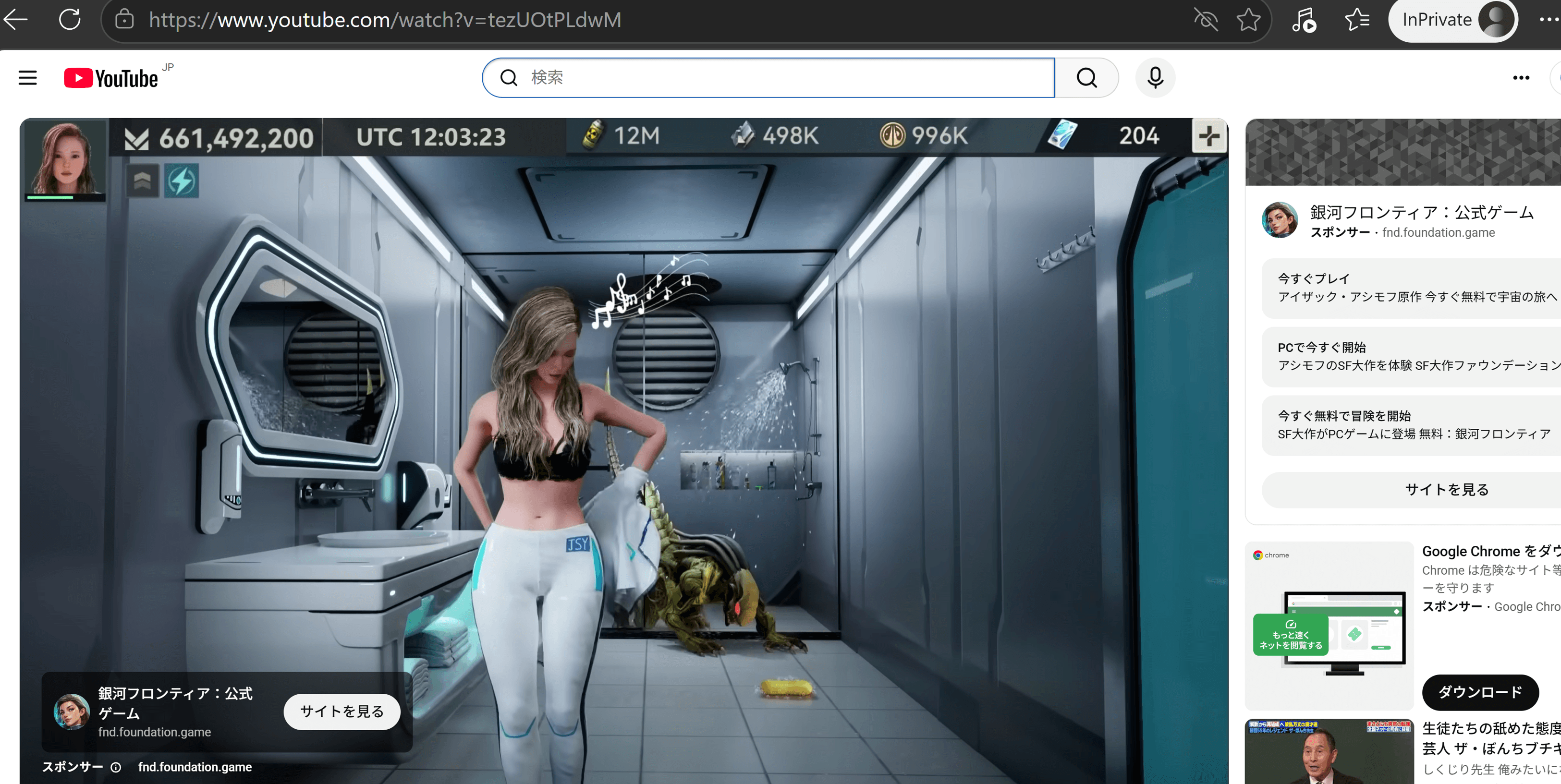This screenshot has height=784, width=1561.
Task: Click サイトを見る in sidebar ad panel
Action: [x=1412, y=490]
